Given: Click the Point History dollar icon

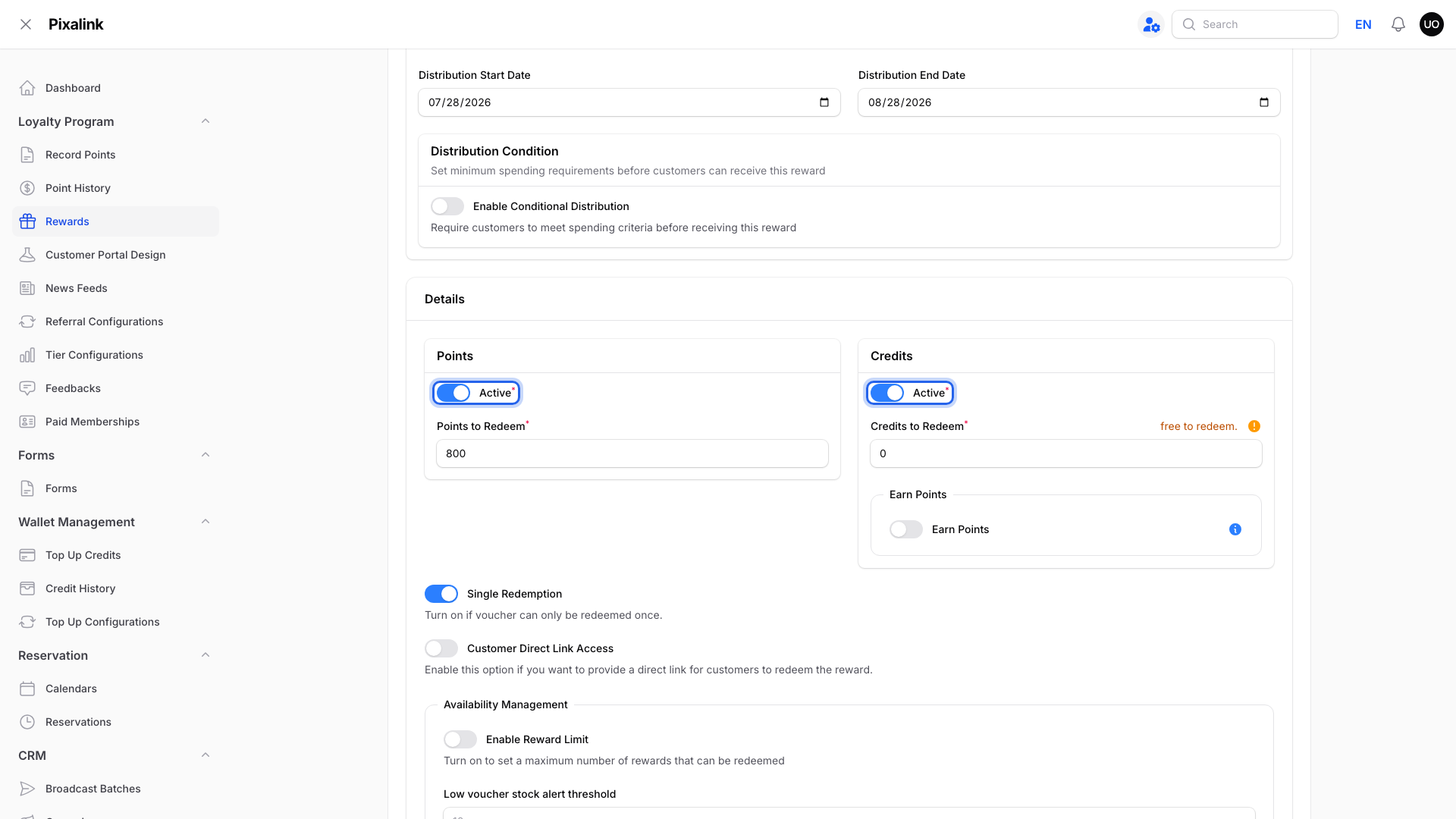Looking at the screenshot, I should [x=27, y=188].
